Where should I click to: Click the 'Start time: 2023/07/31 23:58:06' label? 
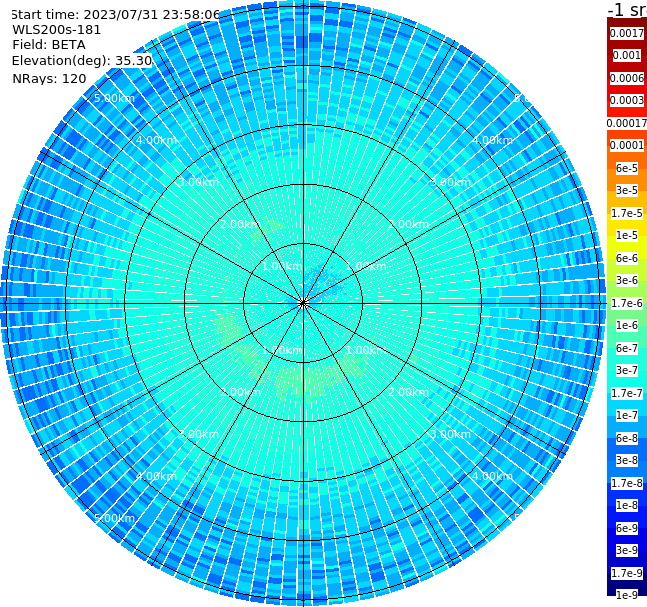click(x=116, y=15)
